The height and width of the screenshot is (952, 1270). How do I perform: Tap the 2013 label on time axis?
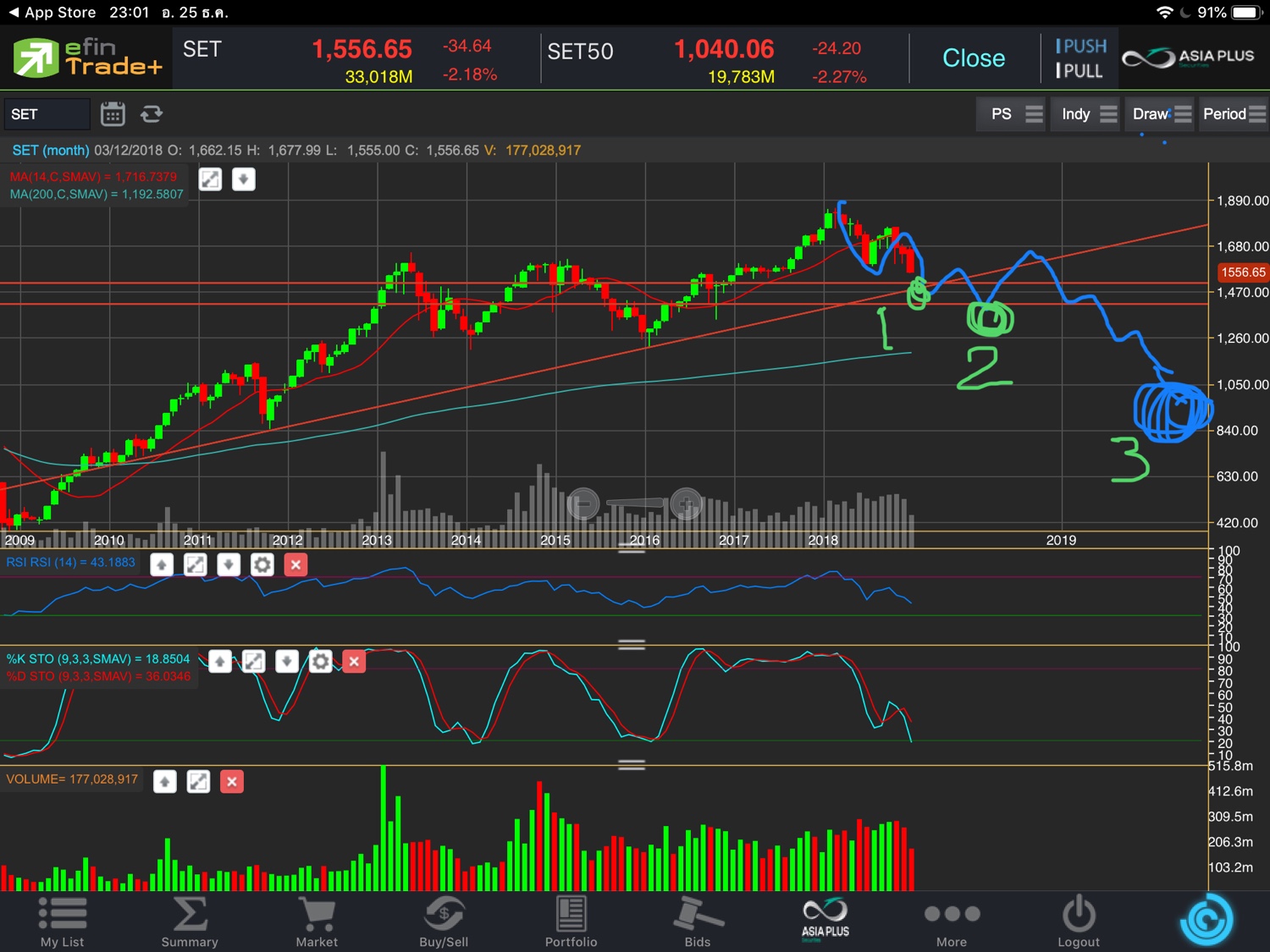pos(377,540)
